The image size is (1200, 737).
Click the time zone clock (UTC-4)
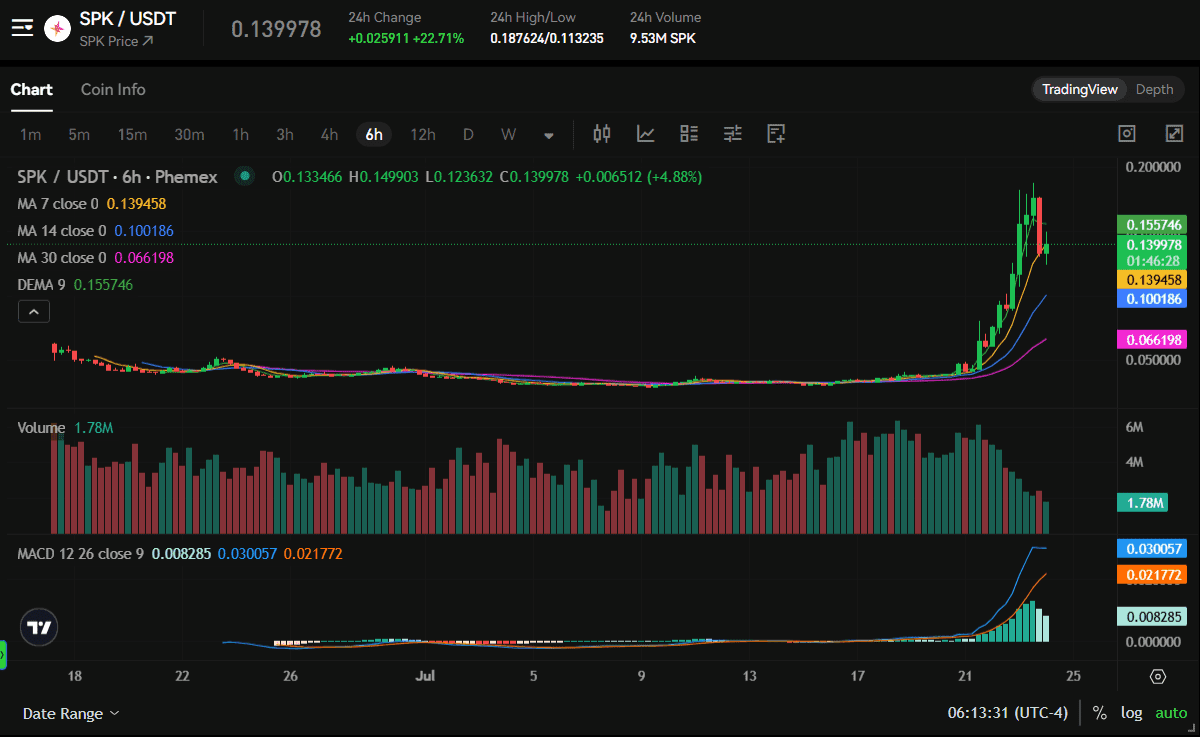click(x=1007, y=713)
